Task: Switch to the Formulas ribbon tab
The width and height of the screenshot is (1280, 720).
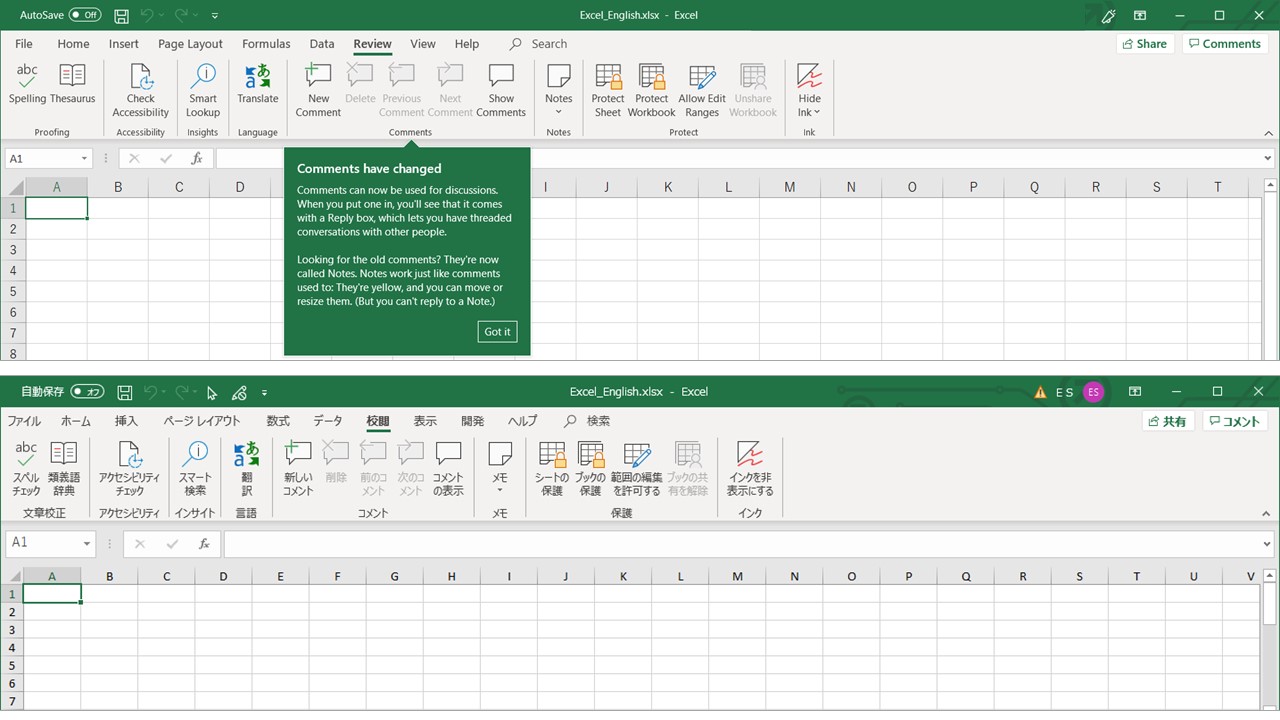Action: (266, 44)
